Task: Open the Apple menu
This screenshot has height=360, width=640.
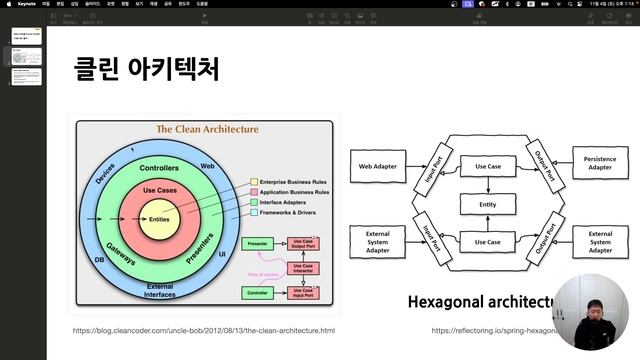Action: [x=9, y=4]
